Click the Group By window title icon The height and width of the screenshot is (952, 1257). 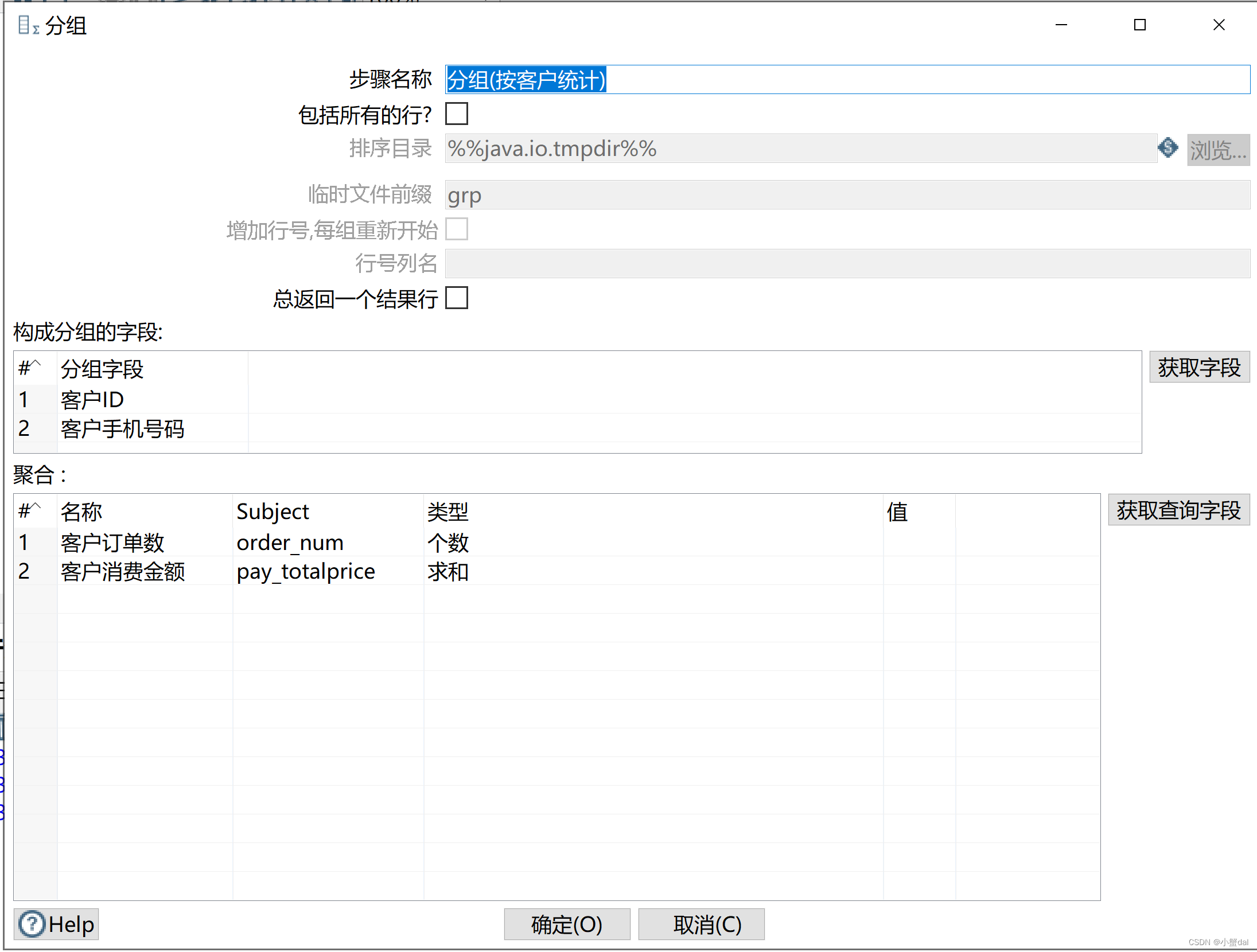pos(28,25)
